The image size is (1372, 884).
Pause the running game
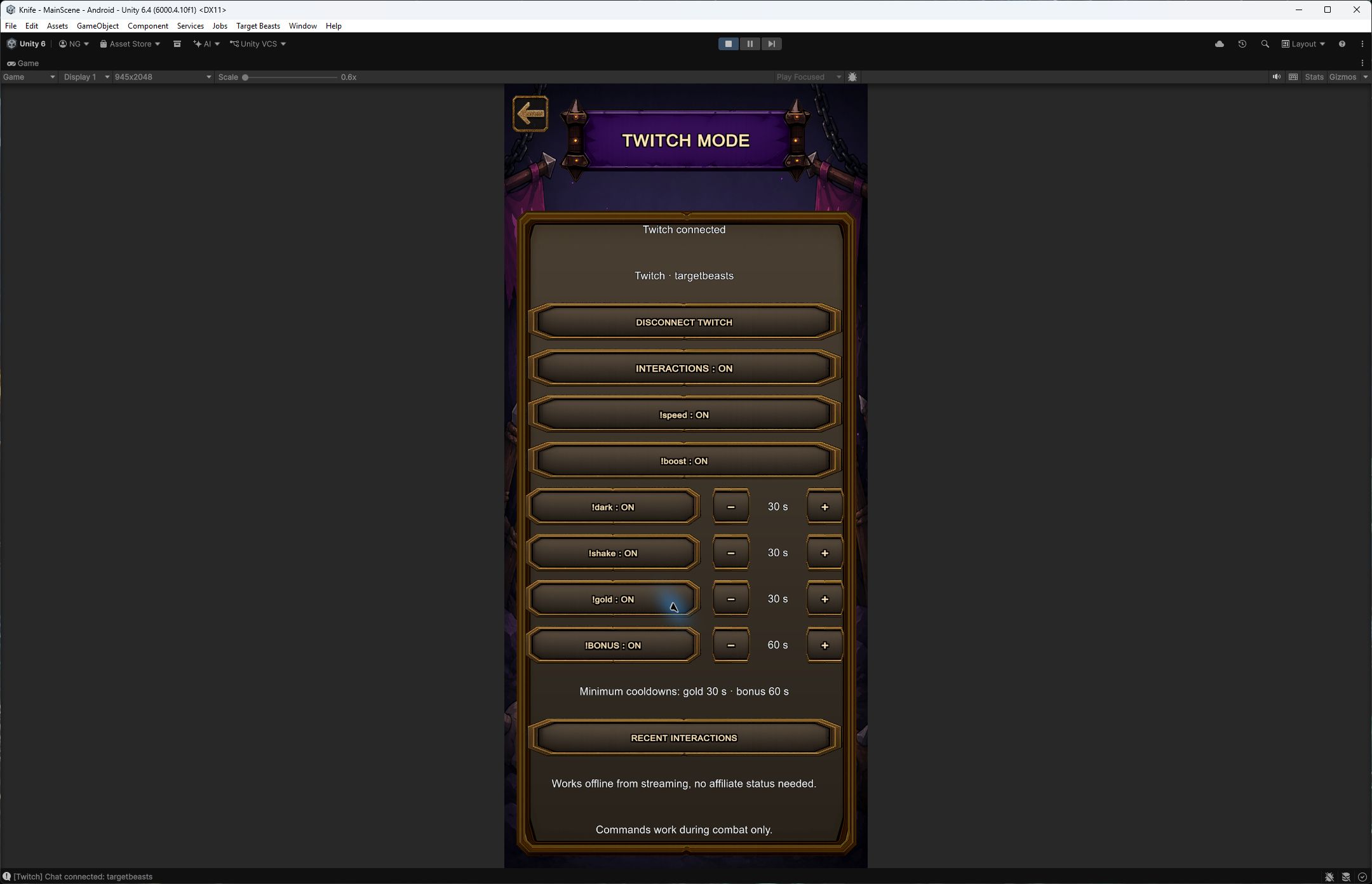[x=750, y=44]
